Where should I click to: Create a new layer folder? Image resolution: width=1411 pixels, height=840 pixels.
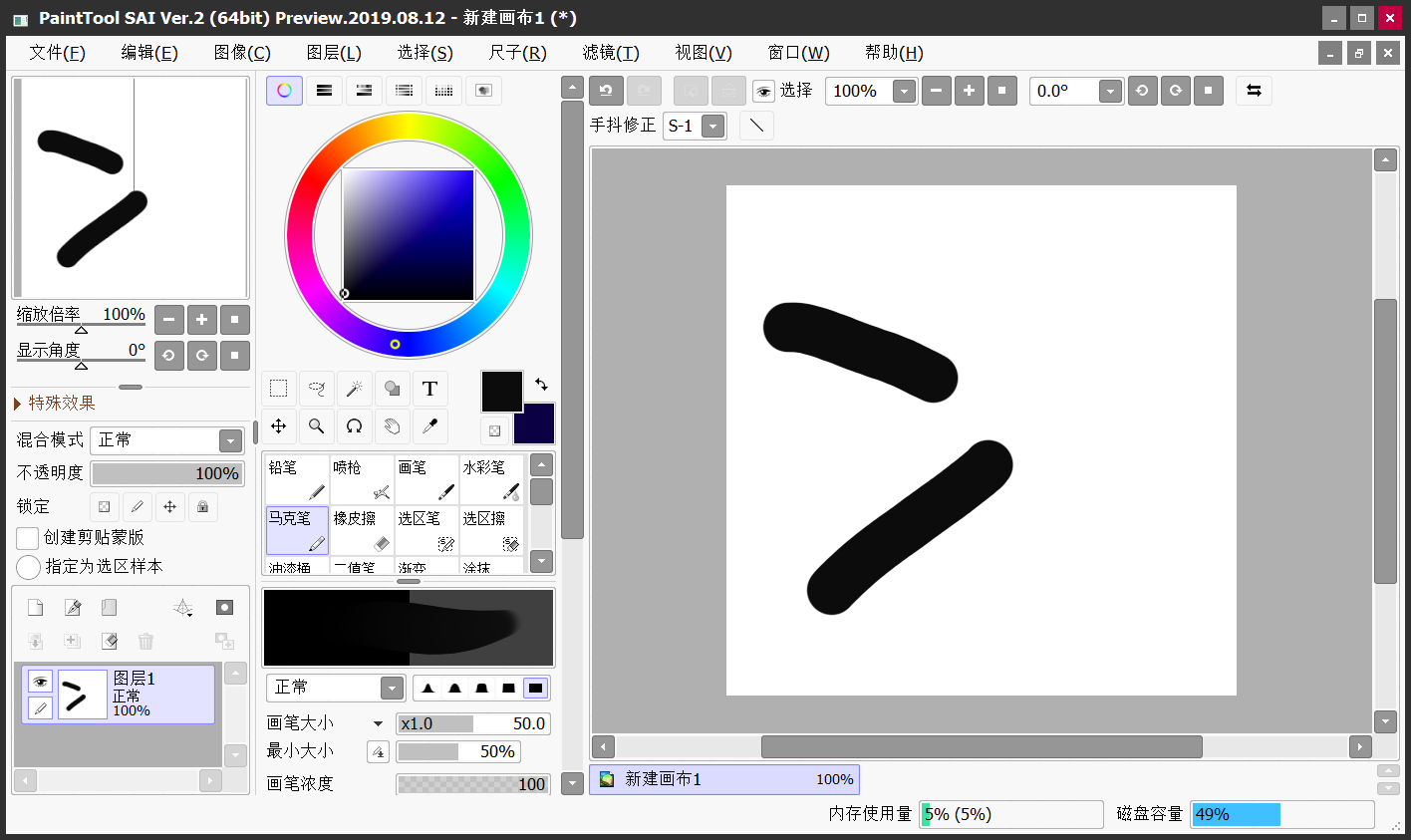coord(109,608)
